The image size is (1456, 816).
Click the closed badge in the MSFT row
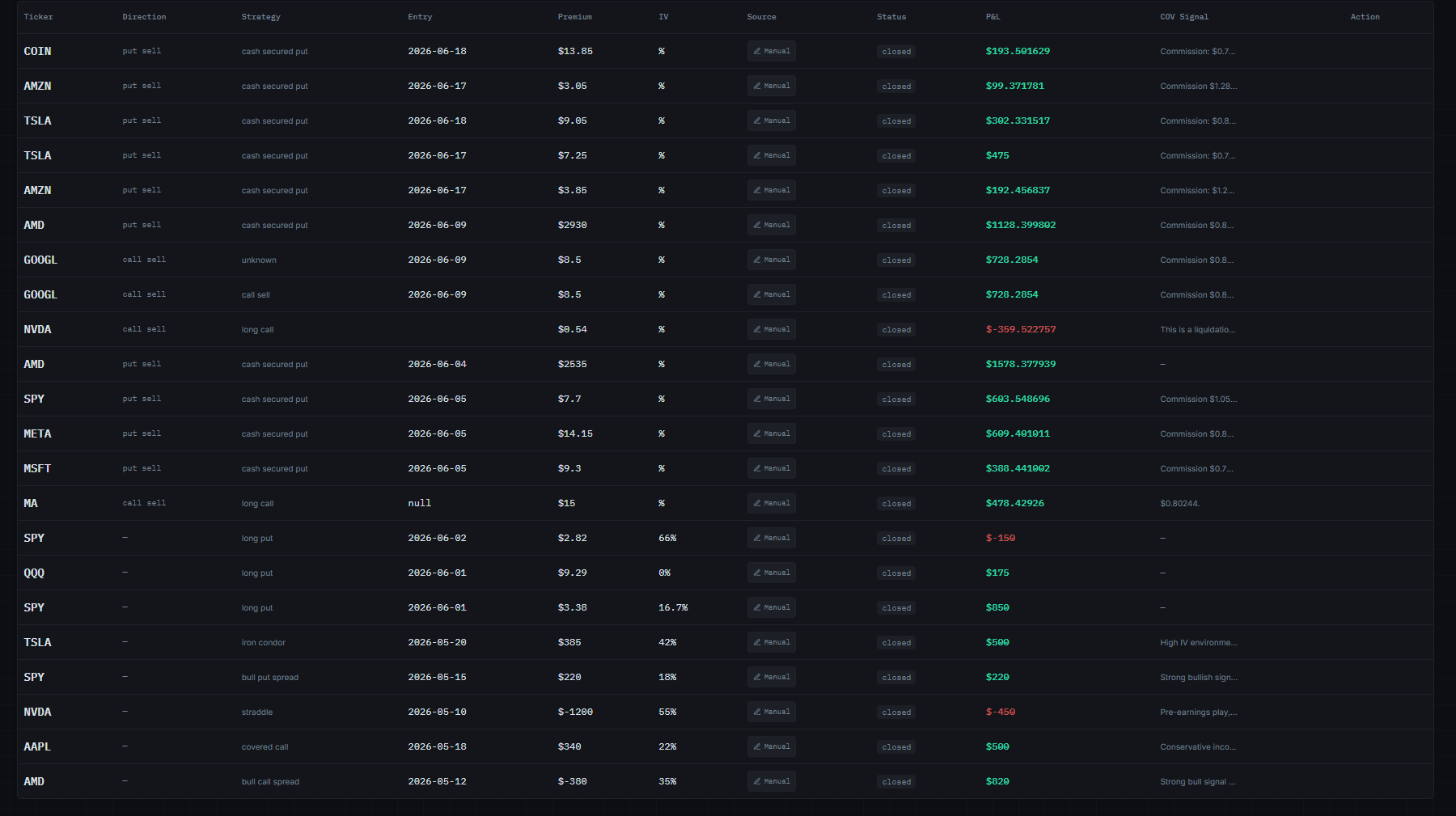click(x=896, y=469)
